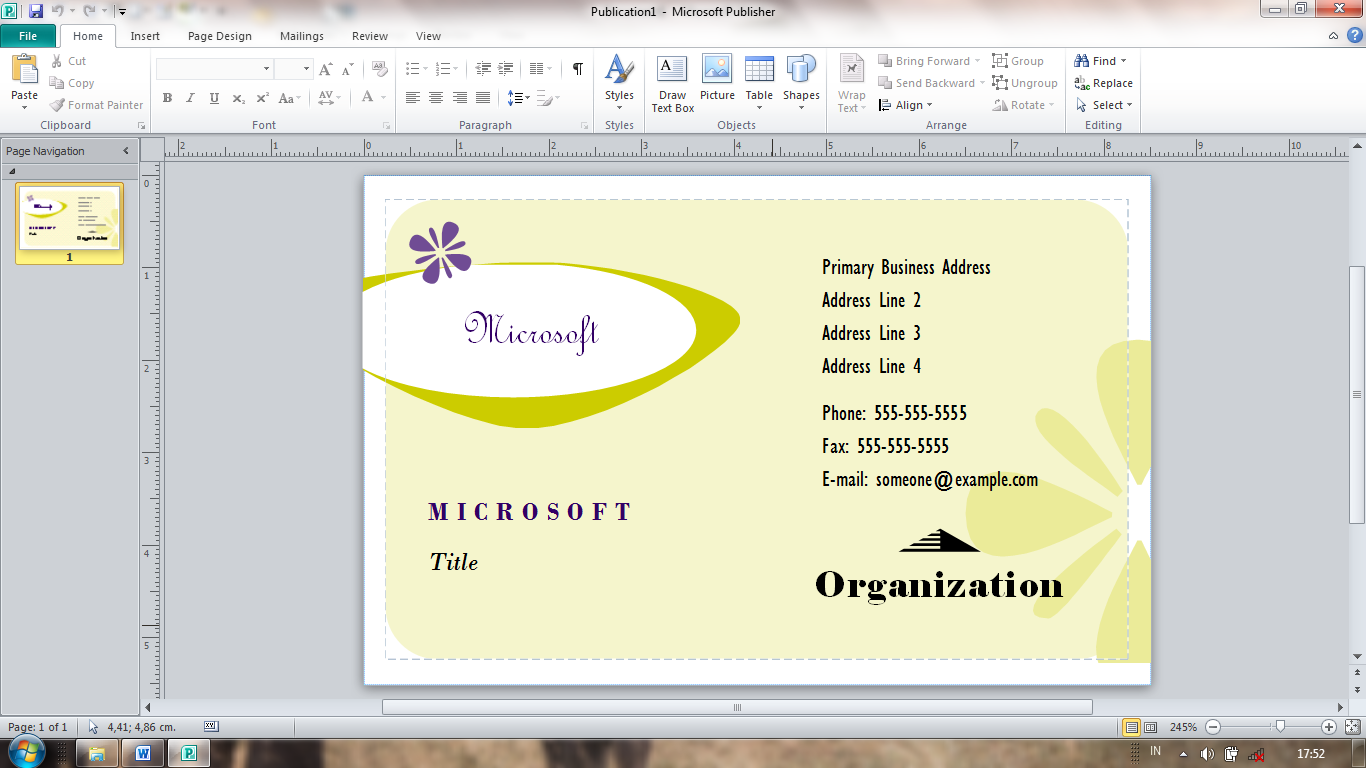Open the Font combo box dropdown
This screenshot has width=1366, height=768.
point(266,68)
